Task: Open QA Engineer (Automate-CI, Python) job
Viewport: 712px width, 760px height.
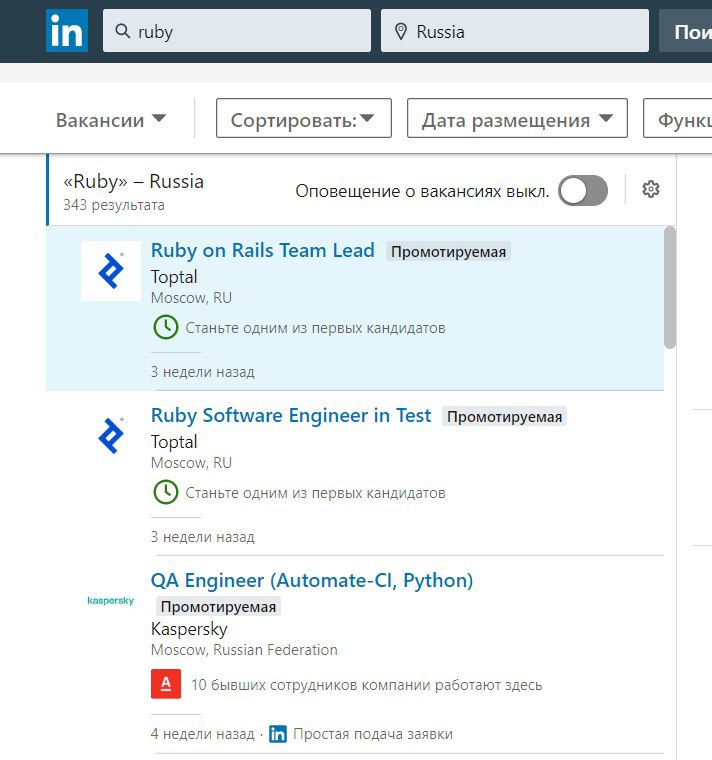Action: (312, 580)
